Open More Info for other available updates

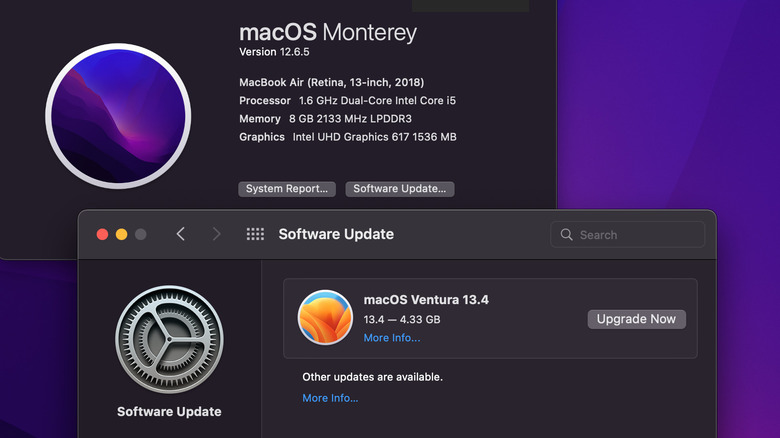tap(330, 398)
